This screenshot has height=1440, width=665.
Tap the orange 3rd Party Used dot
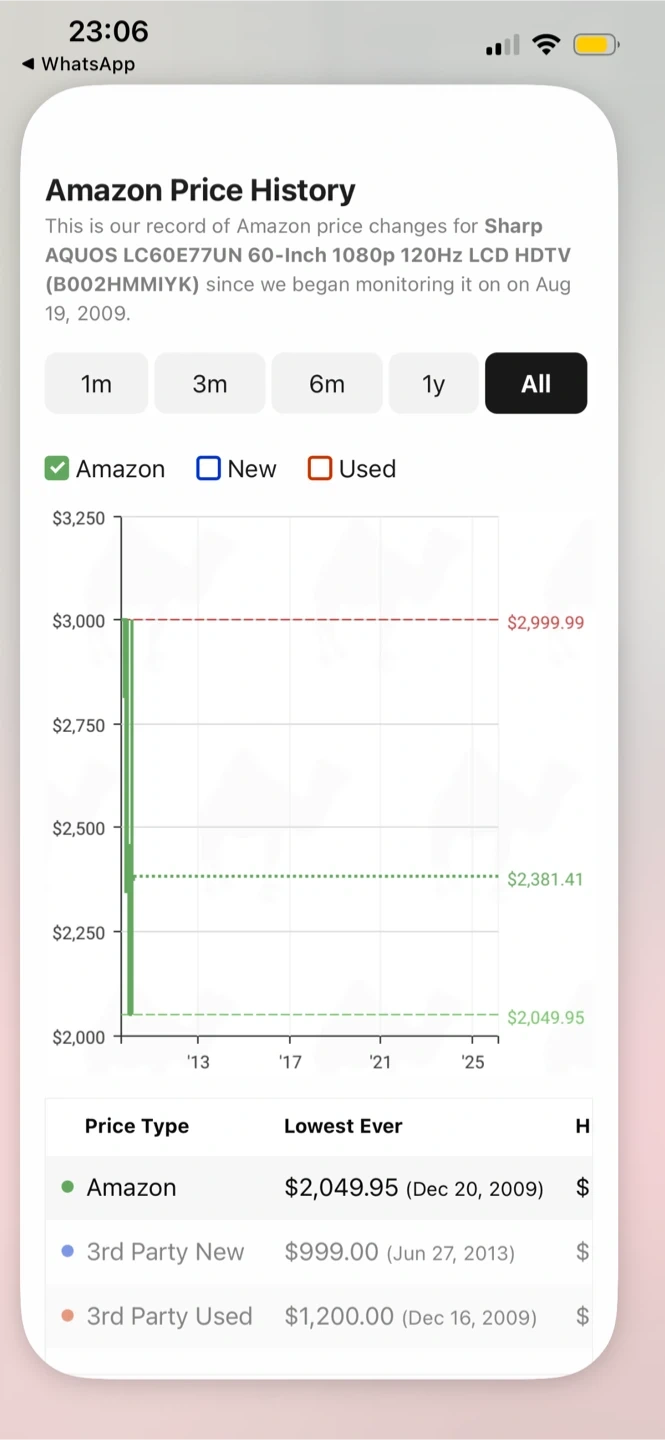68,1316
